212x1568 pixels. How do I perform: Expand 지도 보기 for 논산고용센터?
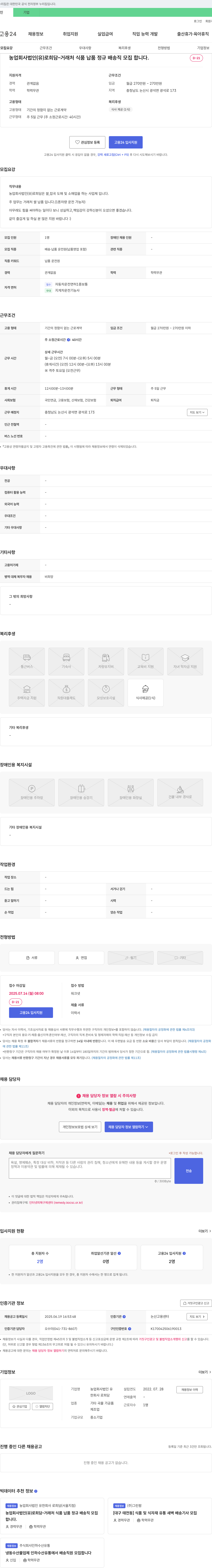(x=197, y=1317)
